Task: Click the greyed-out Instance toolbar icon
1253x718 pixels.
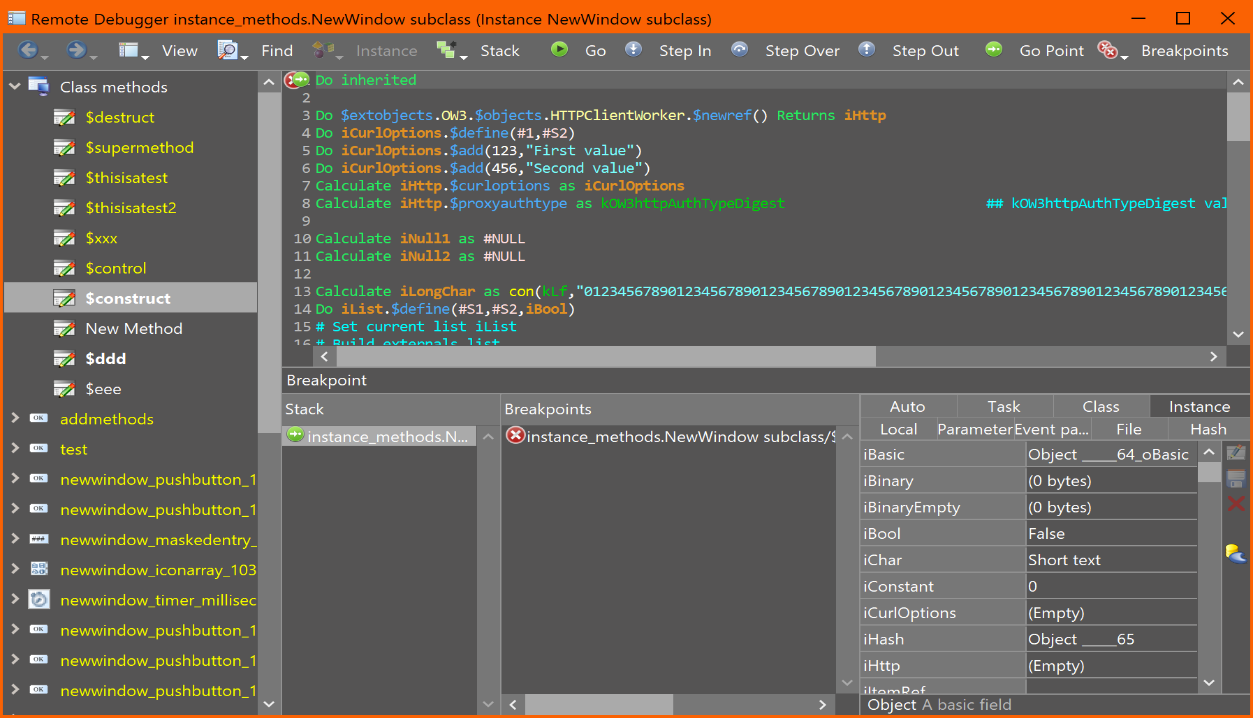Action: (324, 50)
